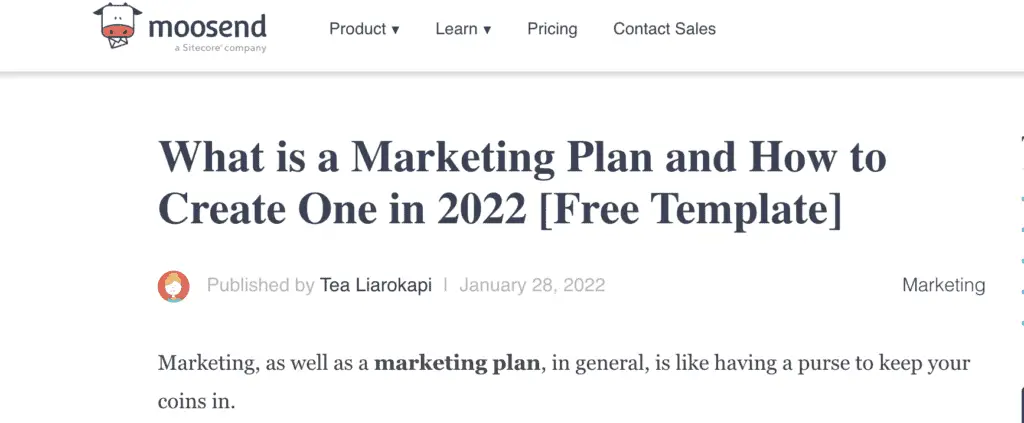This screenshot has width=1024, height=423.
Task: Select the Marketing category link
Action: [x=944, y=285]
